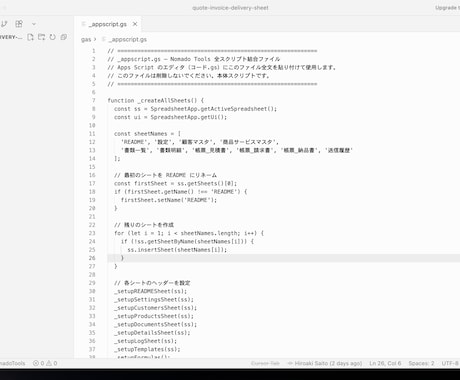This screenshot has height=380, width=460.
Task: Click the nadoTools branch item in status bar
Action: pos(13,363)
